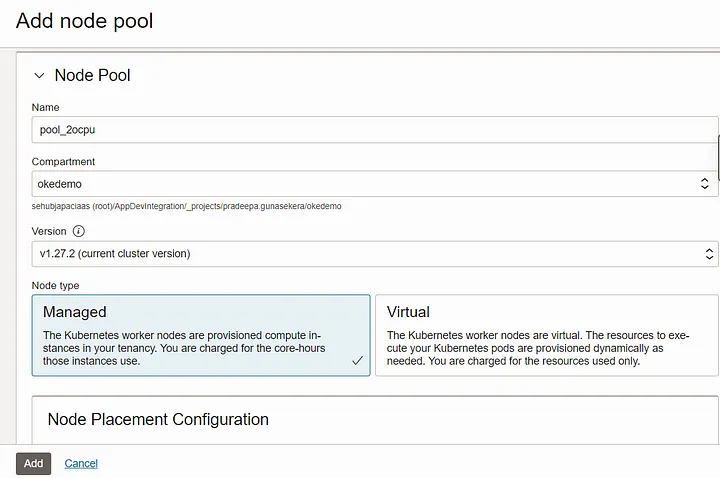
Task: Click the Compartment dropdown arrows icon
Action: 704,184
